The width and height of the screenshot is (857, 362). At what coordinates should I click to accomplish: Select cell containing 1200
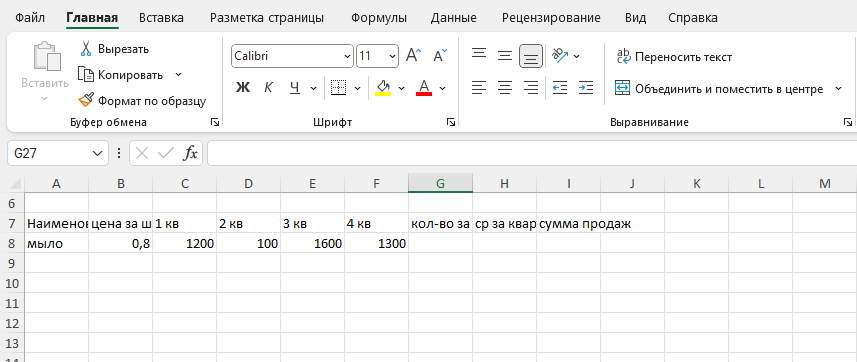tap(185, 243)
